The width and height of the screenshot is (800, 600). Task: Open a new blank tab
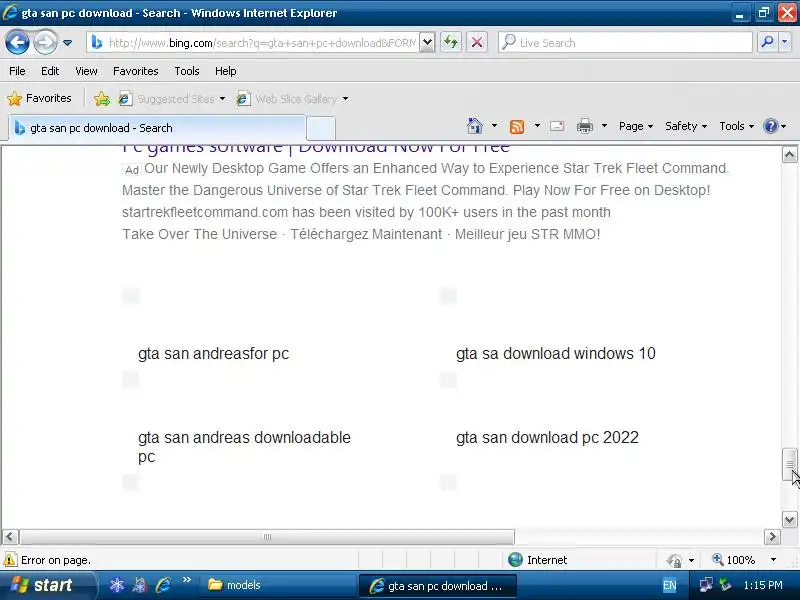coord(321,128)
